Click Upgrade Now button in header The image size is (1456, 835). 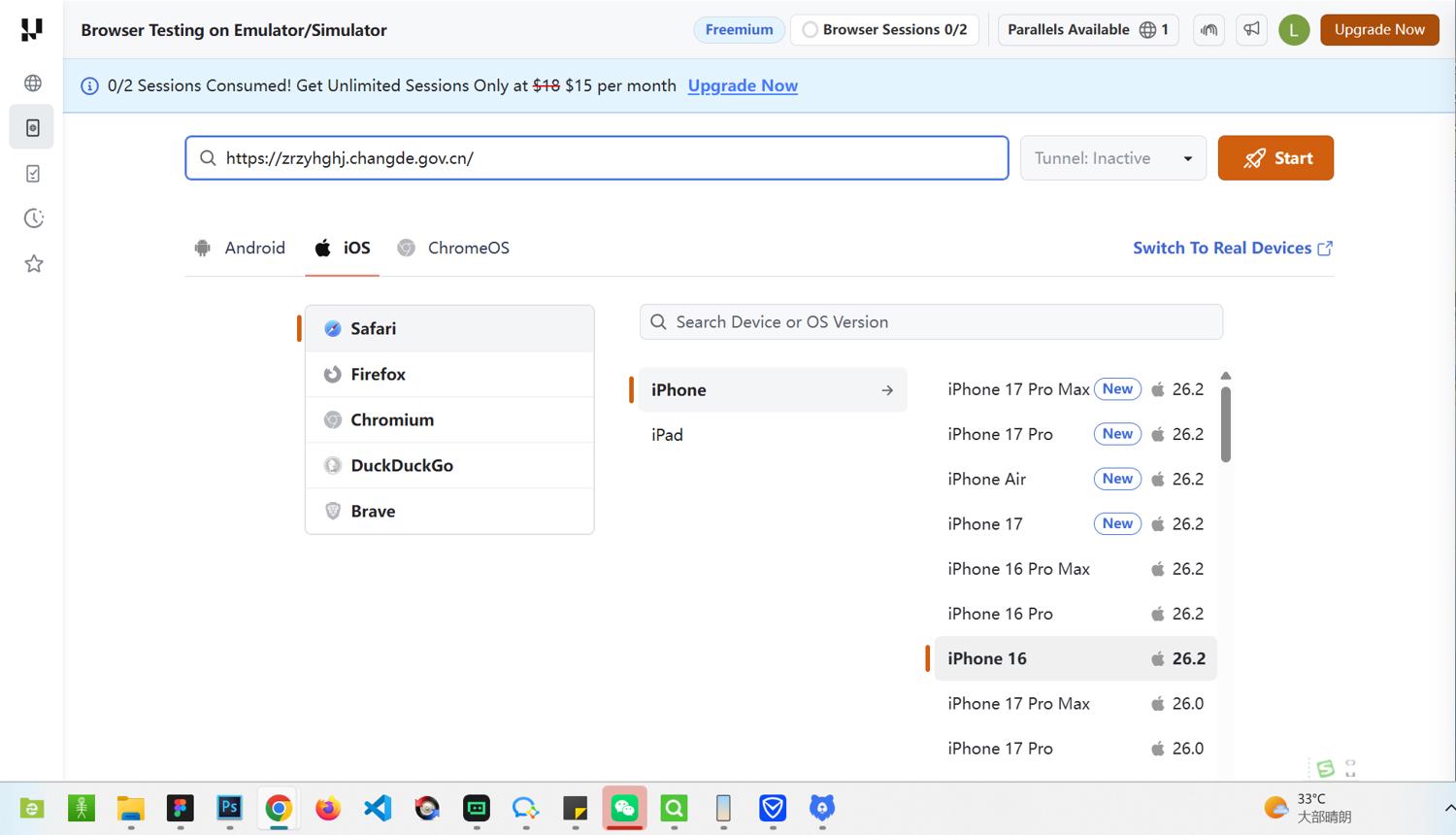pyautogui.click(x=1379, y=30)
